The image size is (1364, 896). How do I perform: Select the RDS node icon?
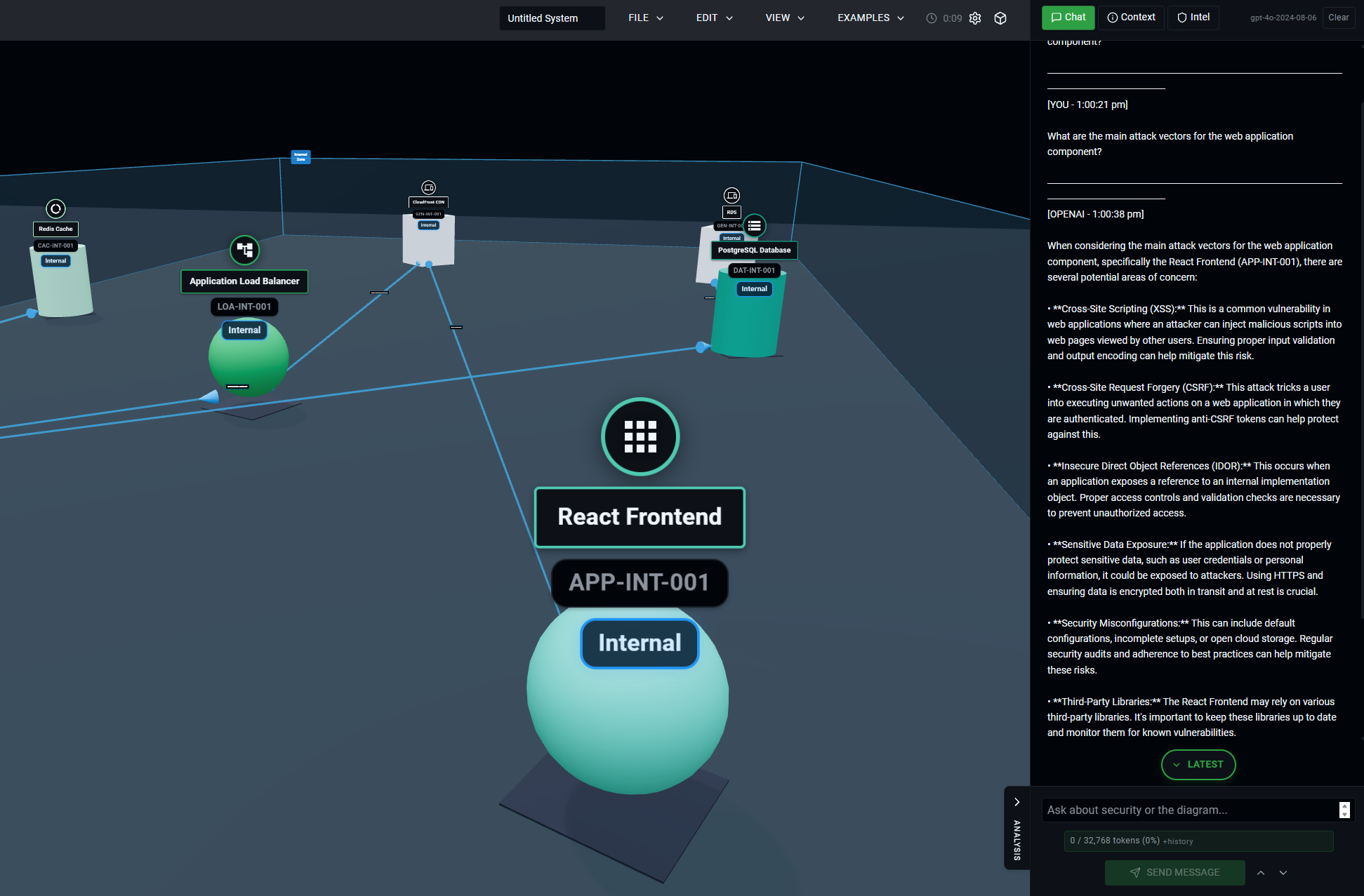(x=731, y=196)
